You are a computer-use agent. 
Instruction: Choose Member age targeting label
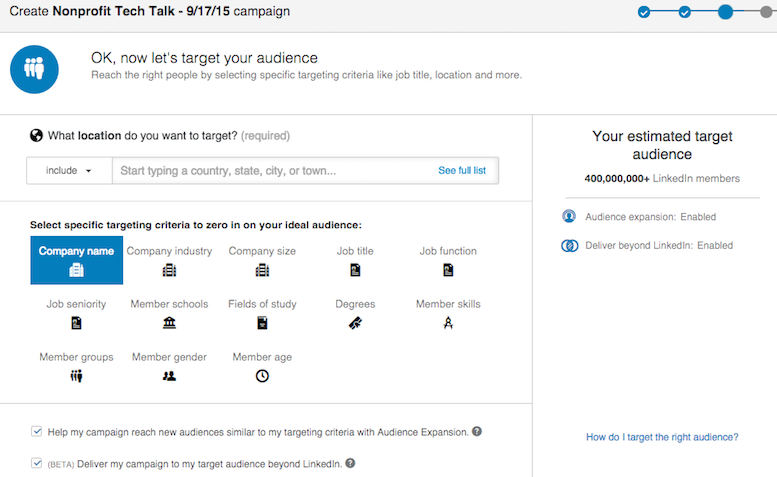pyautogui.click(x=262, y=357)
